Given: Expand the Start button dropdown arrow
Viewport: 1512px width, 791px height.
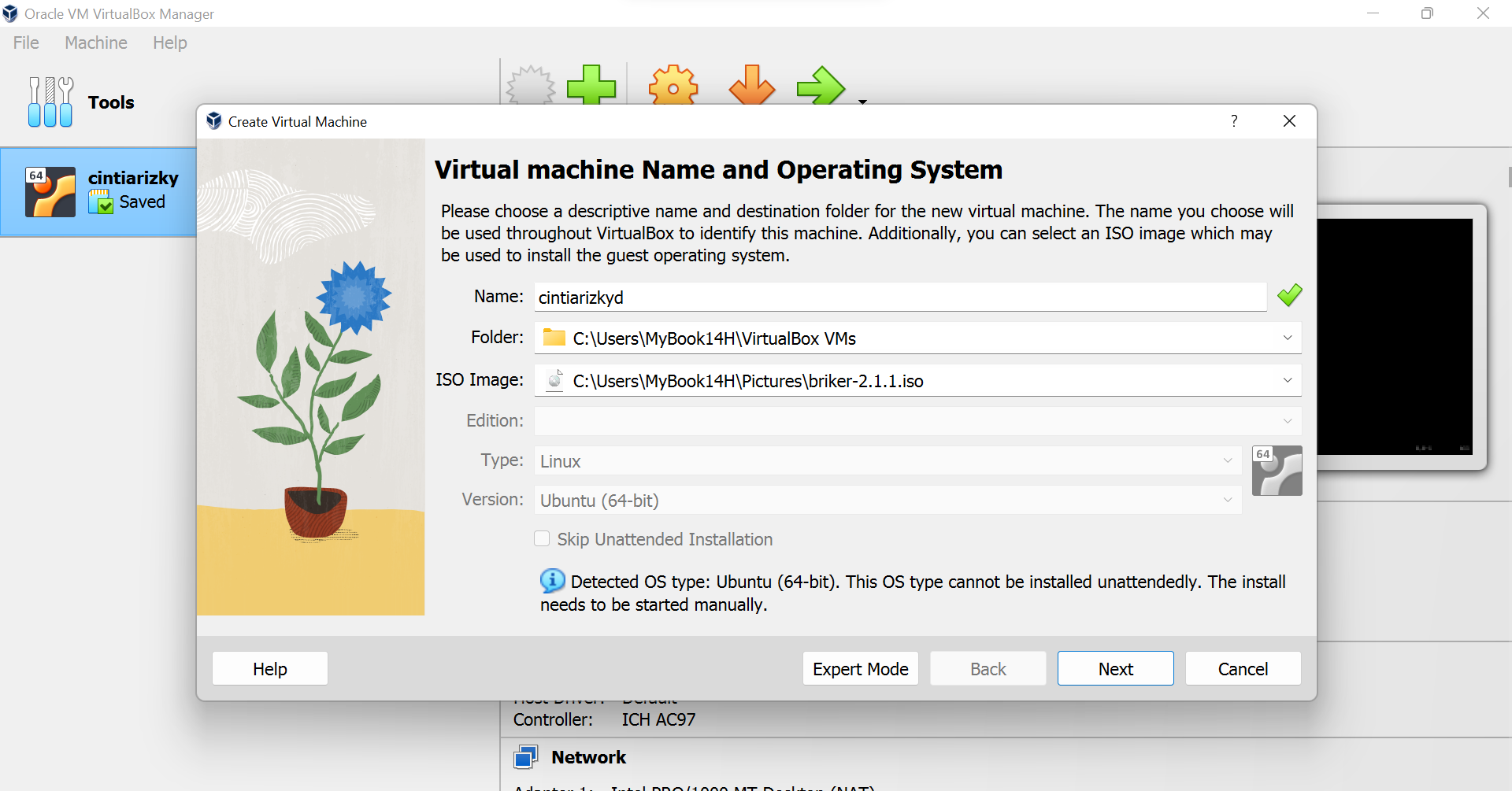Looking at the screenshot, I should tap(862, 102).
